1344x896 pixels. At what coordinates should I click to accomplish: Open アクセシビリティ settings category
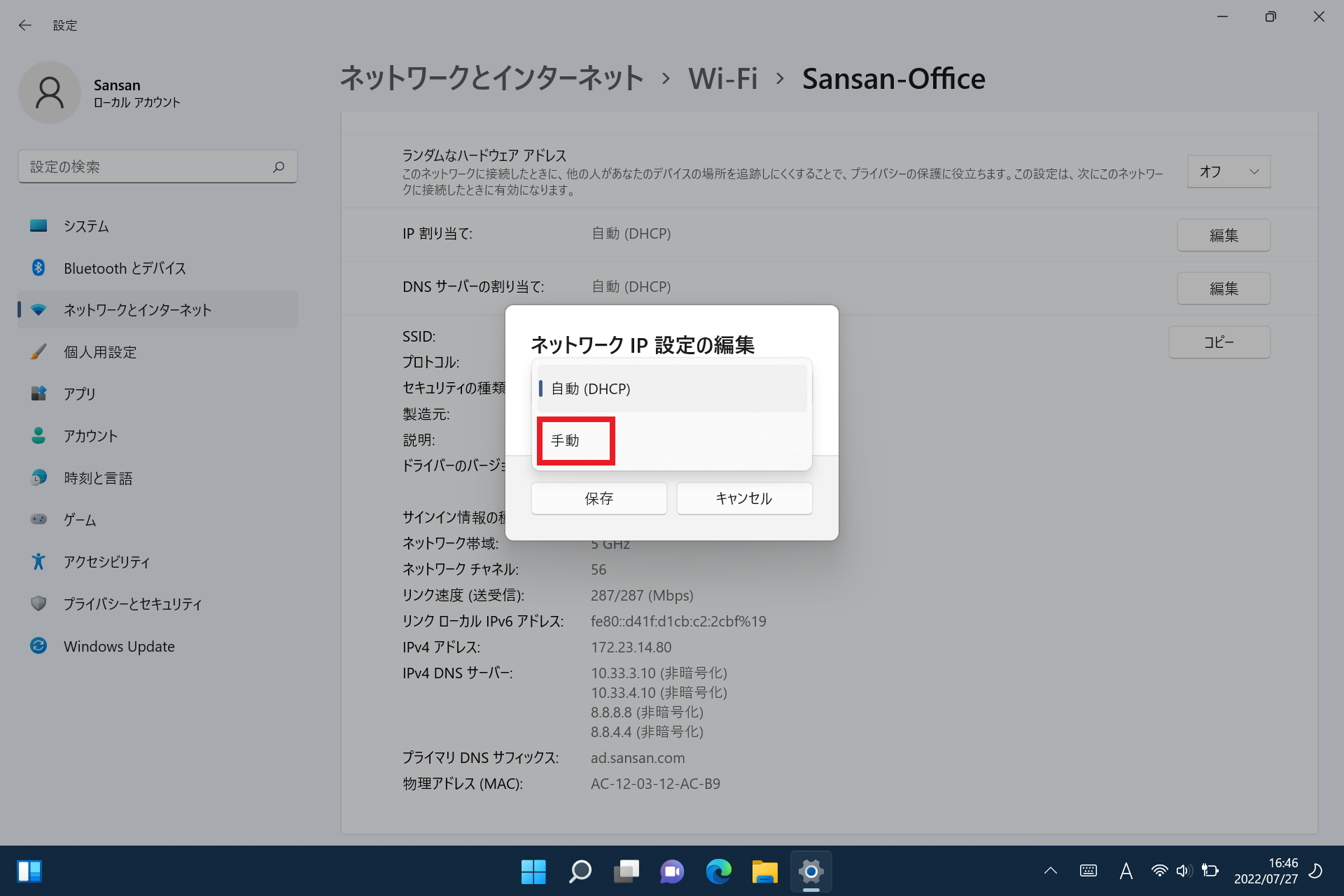tap(157, 561)
